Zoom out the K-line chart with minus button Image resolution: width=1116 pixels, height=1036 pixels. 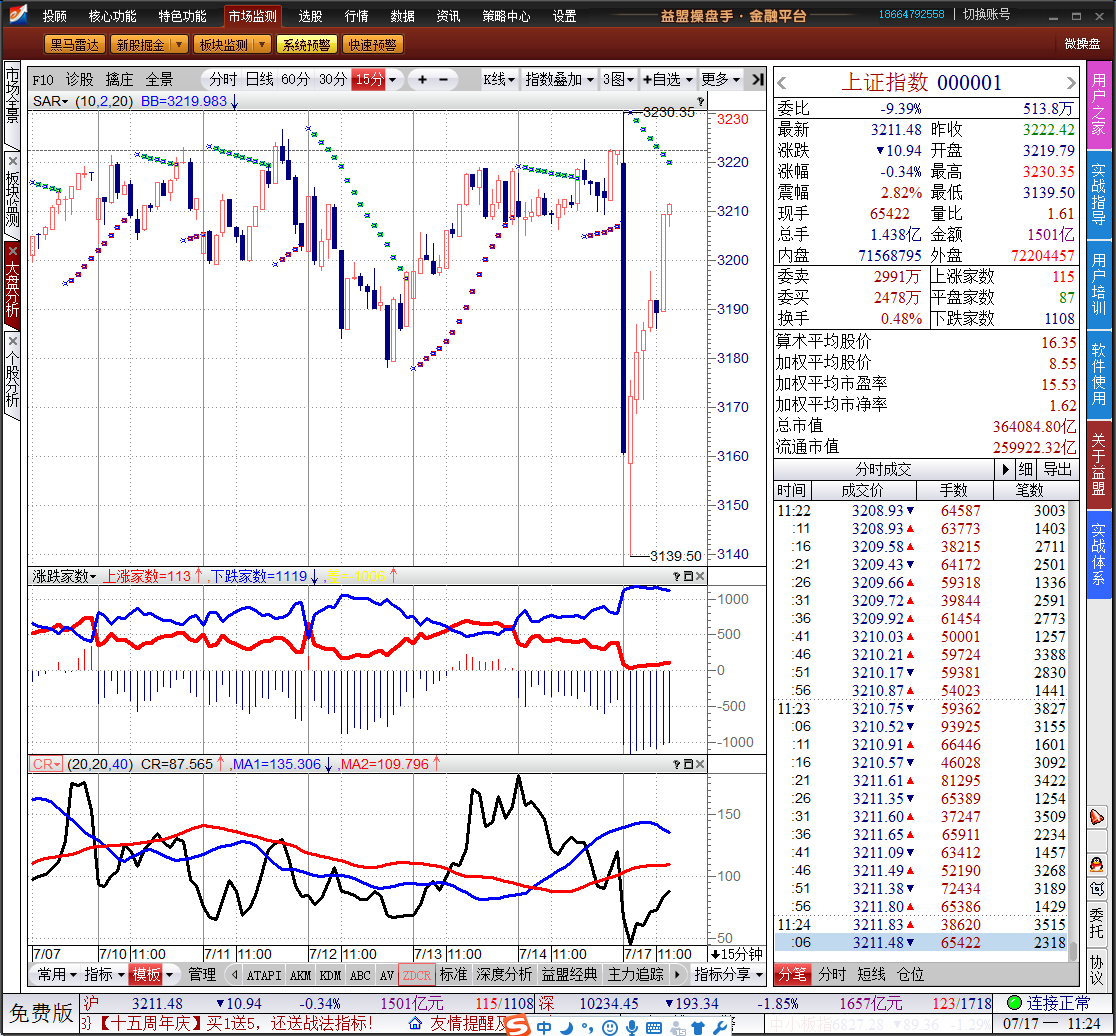tap(444, 80)
